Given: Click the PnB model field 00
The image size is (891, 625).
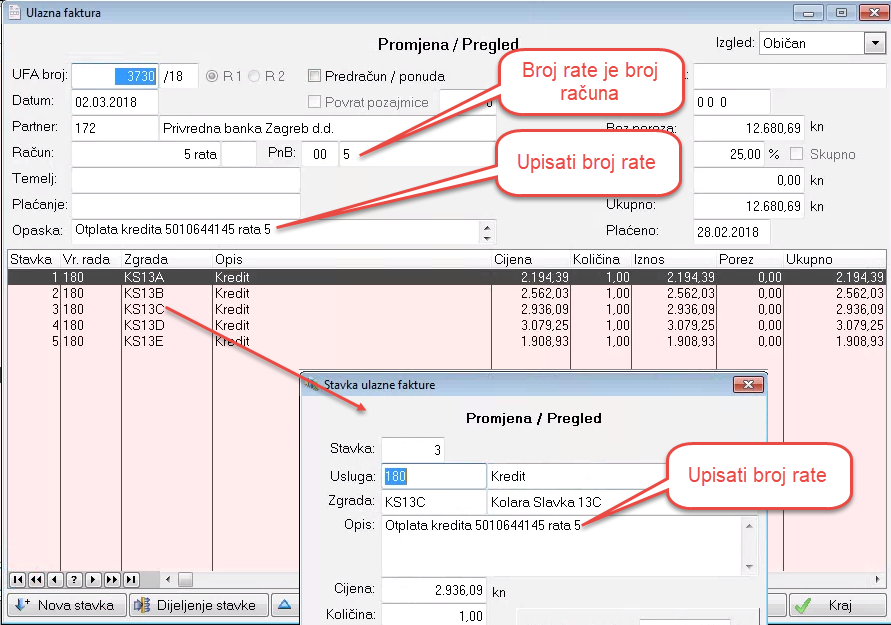Looking at the screenshot, I should [x=320, y=155].
